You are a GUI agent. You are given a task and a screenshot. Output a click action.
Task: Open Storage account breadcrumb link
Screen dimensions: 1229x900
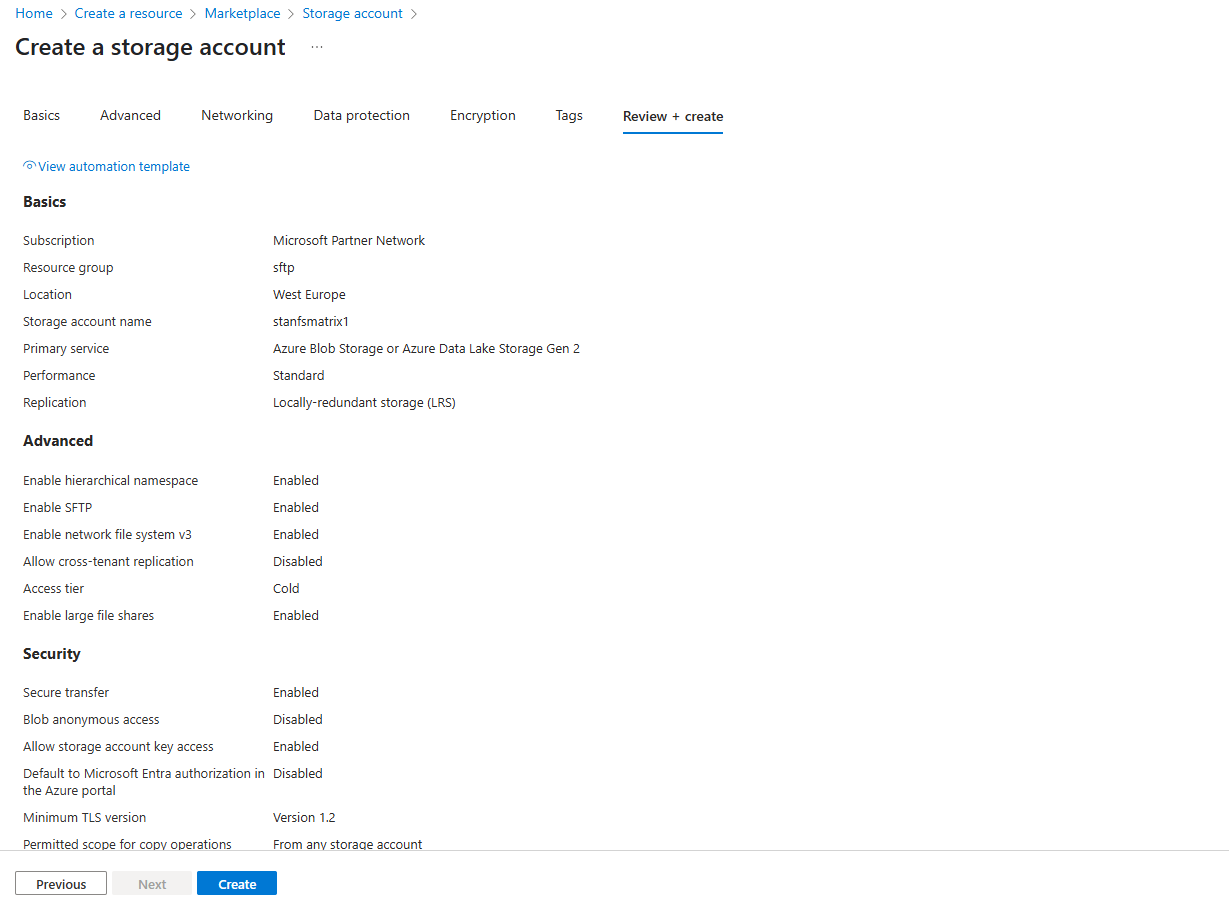[x=353, y=13]
